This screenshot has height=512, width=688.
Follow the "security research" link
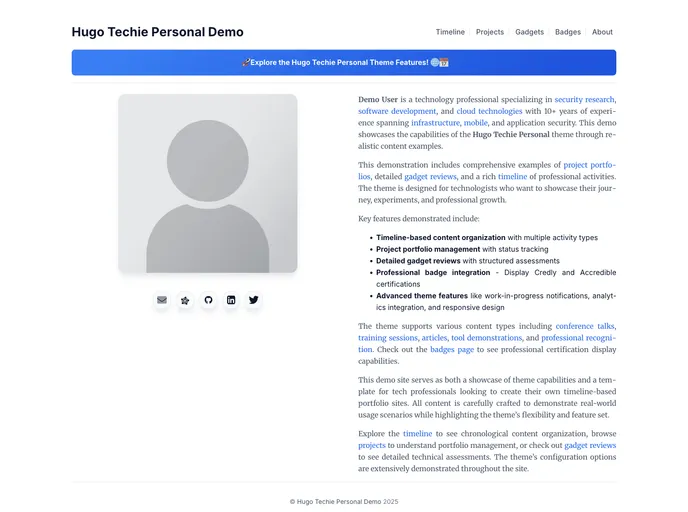click(585, 100)
